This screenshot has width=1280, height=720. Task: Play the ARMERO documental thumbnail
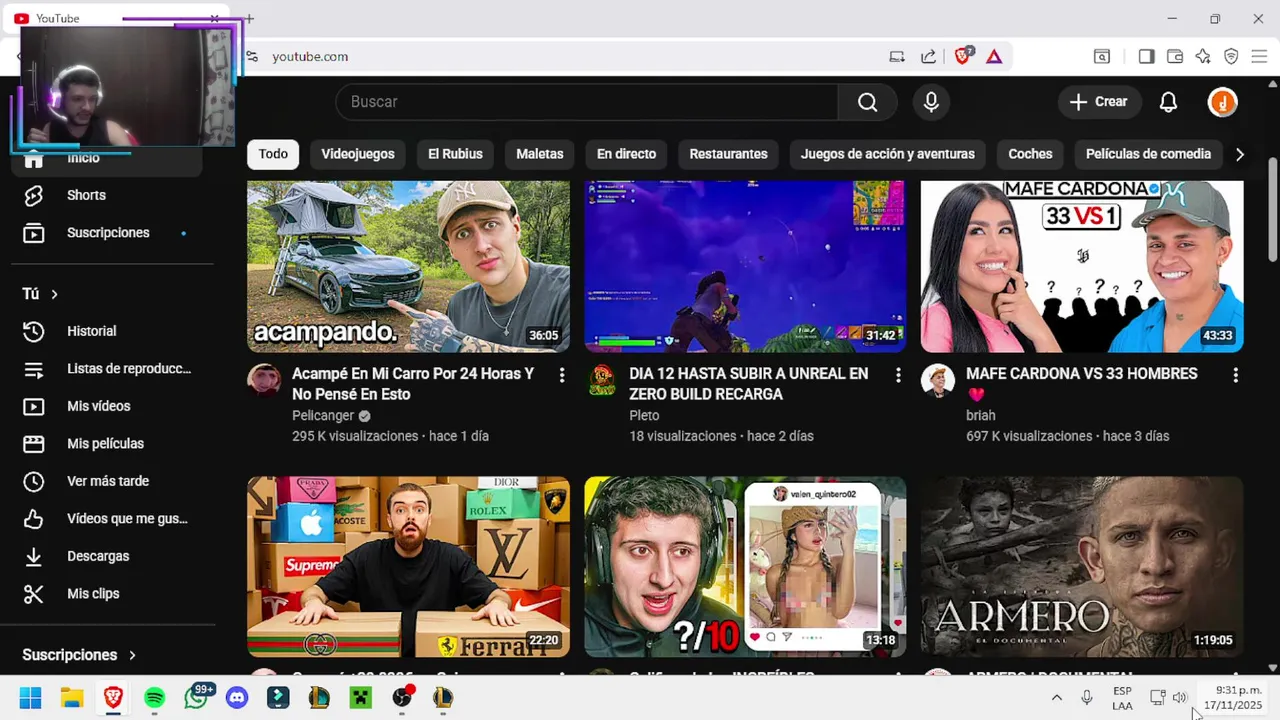pos(1082,567)
